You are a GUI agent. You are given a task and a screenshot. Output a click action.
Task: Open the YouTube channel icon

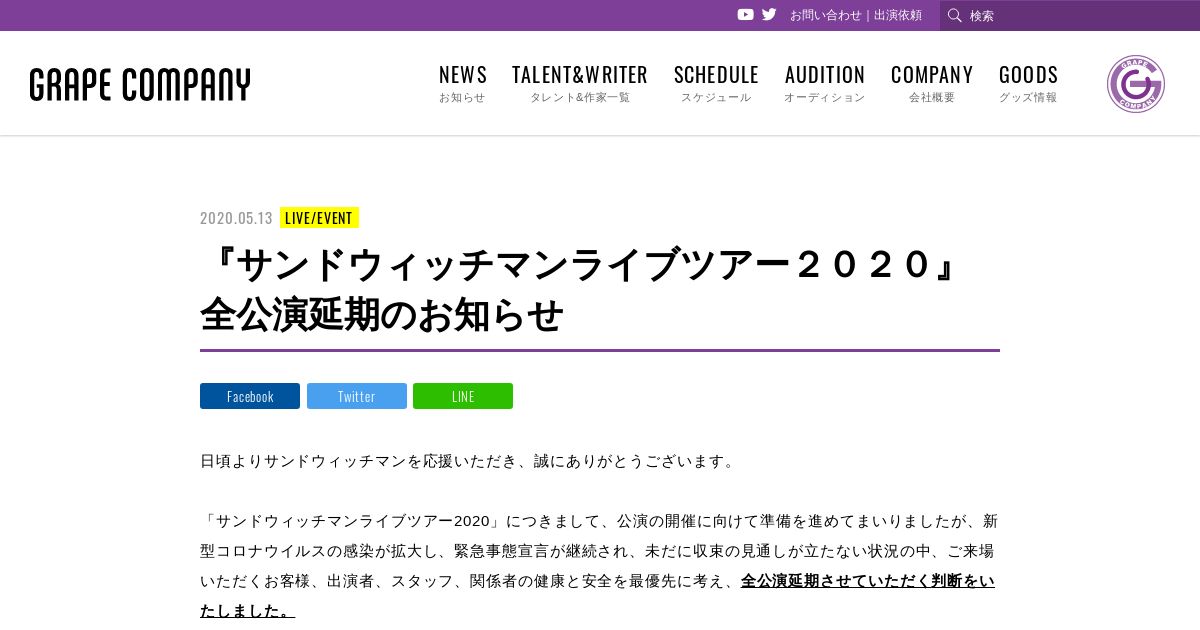tap(745, 15)
